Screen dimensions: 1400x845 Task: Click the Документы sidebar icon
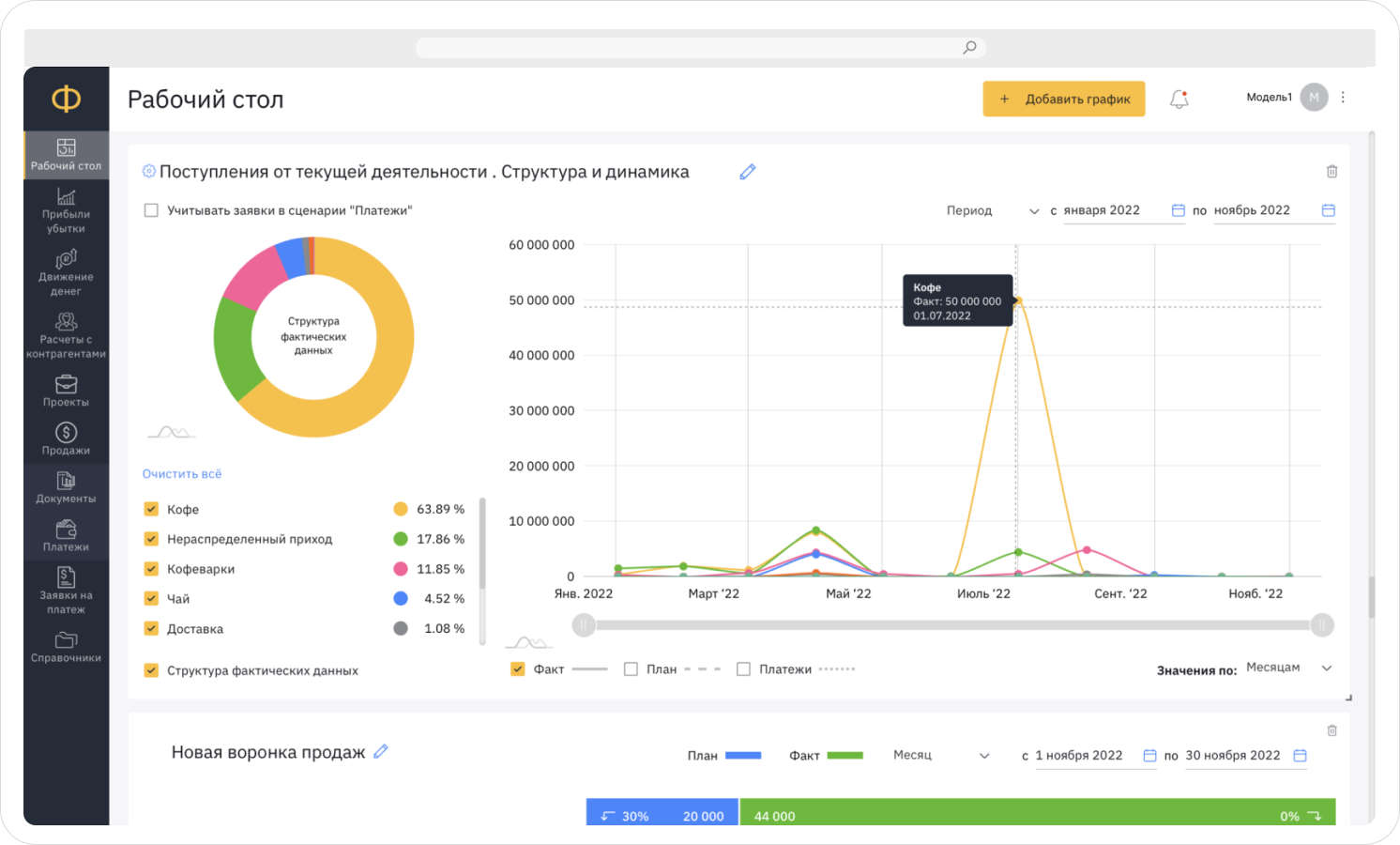(66, 481)
